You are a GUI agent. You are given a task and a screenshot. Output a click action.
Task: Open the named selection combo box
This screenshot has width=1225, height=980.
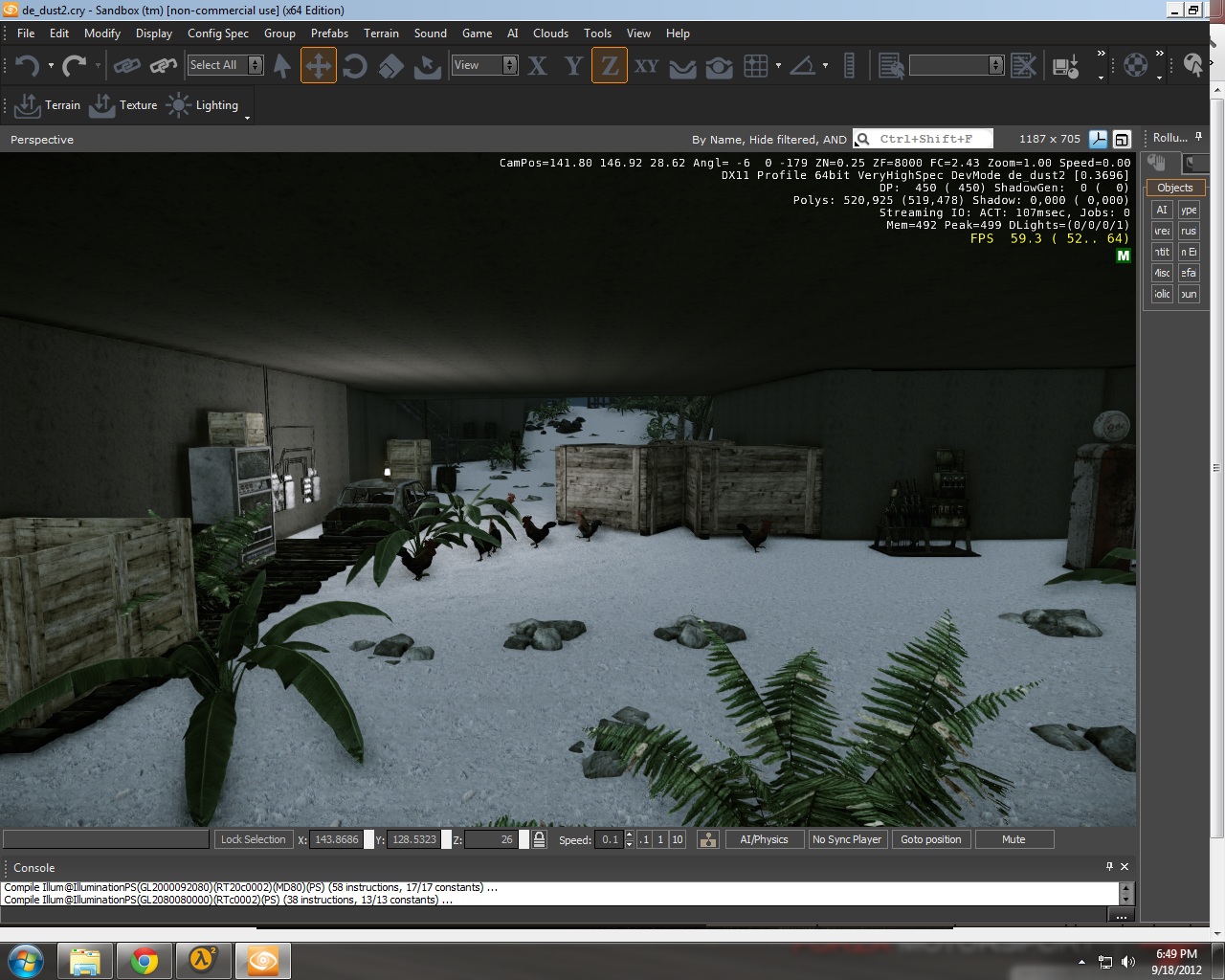(x=956, y=65)
